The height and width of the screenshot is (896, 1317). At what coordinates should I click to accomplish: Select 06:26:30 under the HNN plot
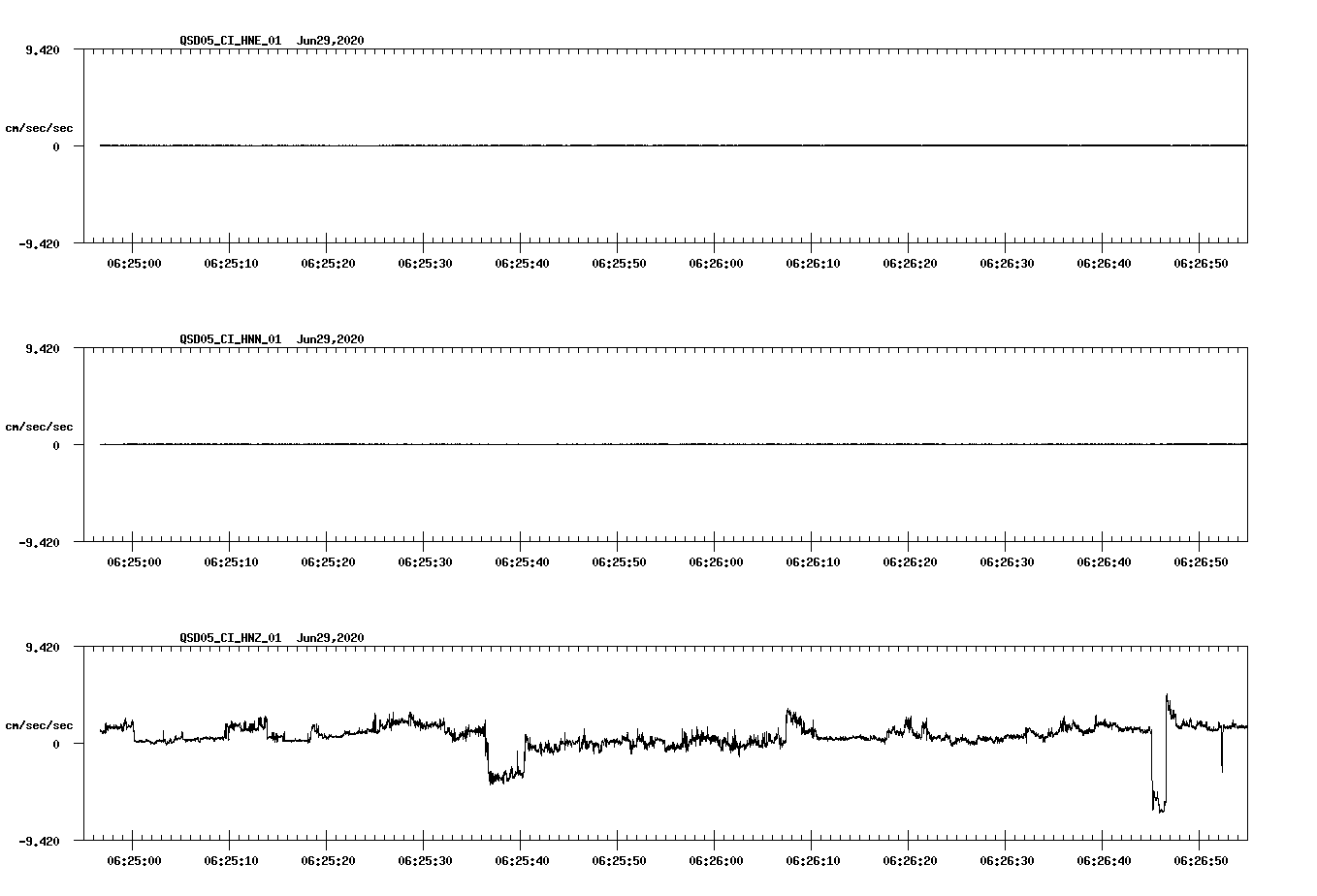(x=1007, y=561)
